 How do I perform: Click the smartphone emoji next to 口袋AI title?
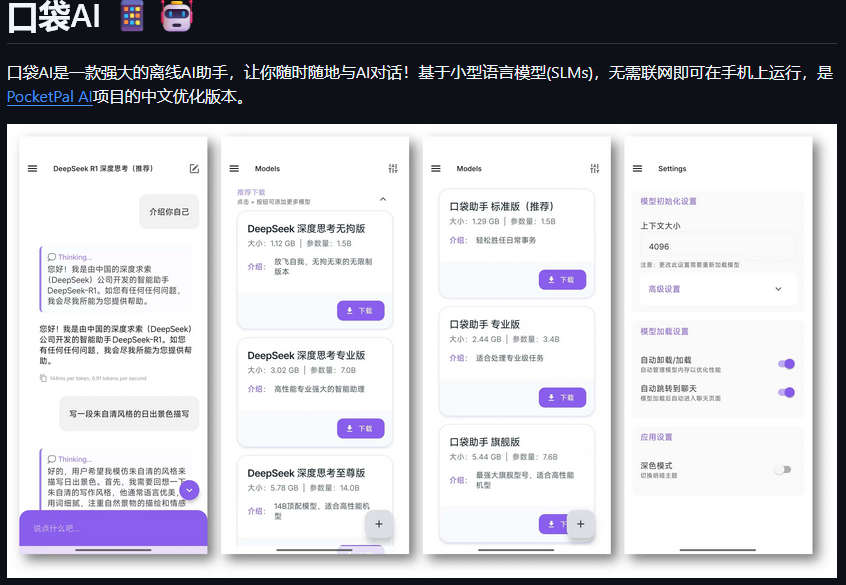[132, 16]
